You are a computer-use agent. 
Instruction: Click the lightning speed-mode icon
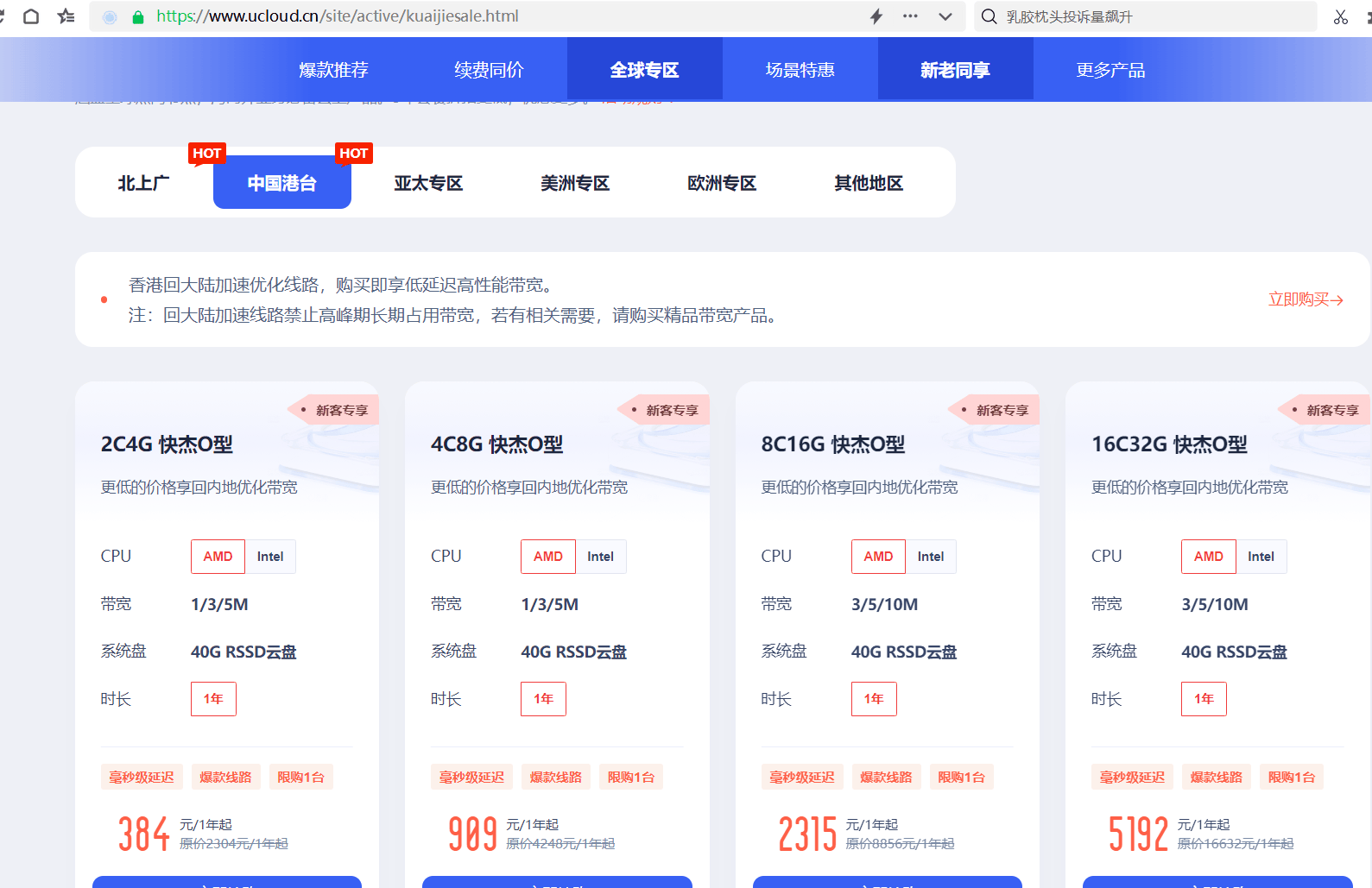click(x=876, y=16)
